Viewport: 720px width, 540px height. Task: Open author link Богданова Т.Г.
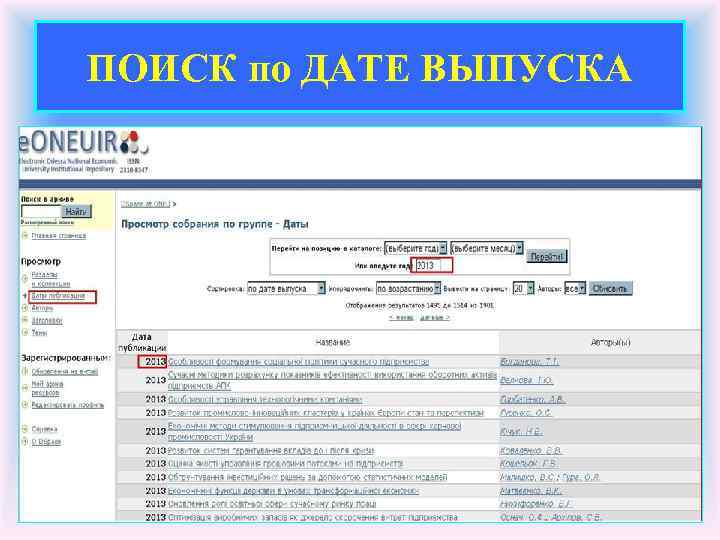(x=529, y=362)
